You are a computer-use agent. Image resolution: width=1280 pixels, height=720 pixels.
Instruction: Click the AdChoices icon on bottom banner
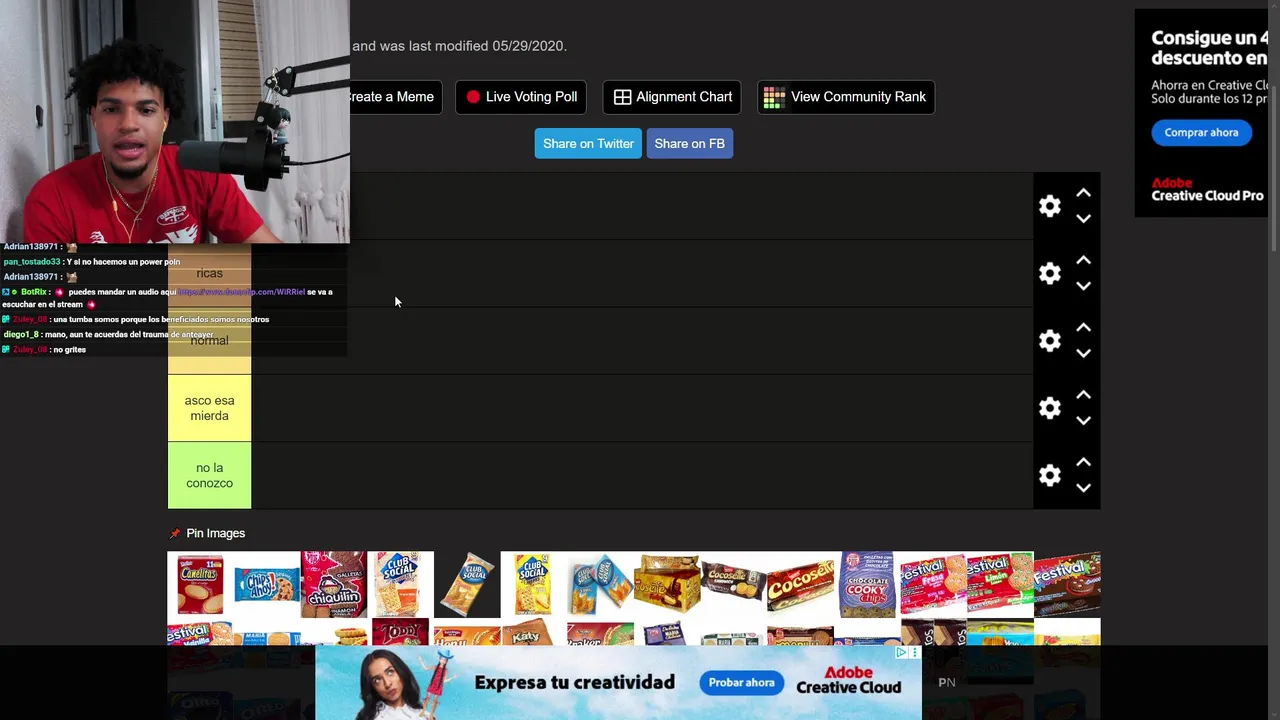(x=901, y=652)
